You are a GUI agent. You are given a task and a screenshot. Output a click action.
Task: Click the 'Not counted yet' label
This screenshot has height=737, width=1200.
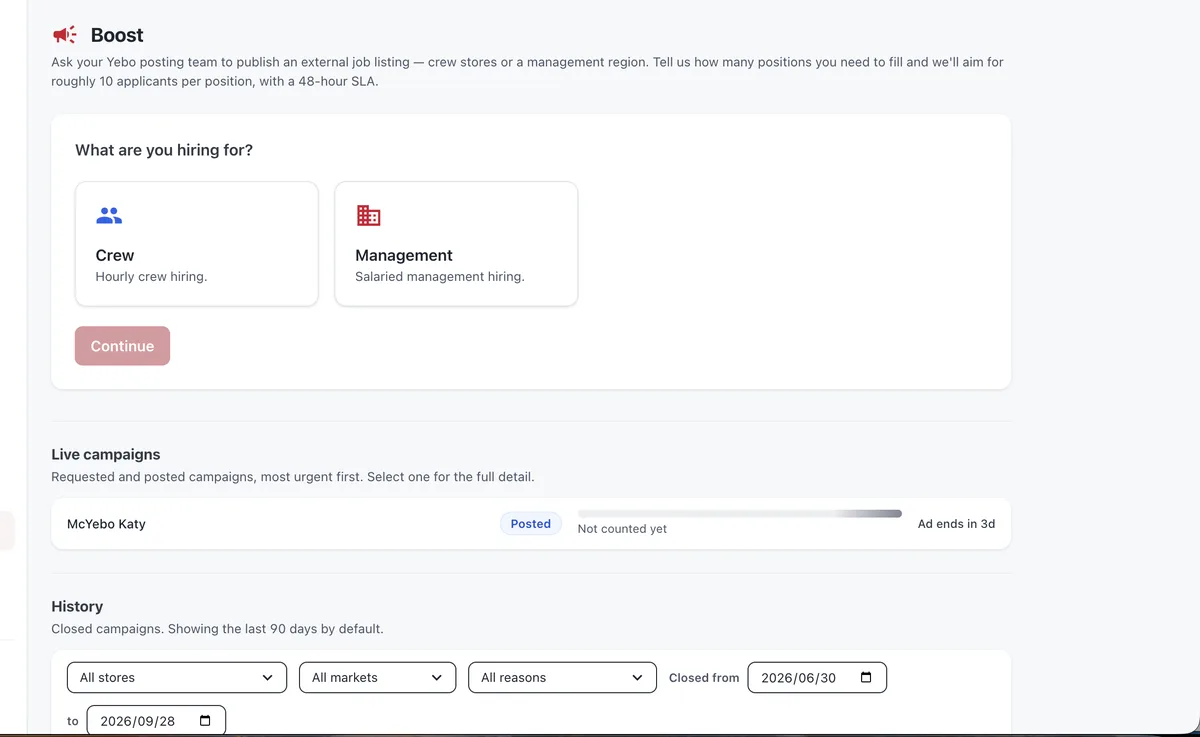[622, 529]
